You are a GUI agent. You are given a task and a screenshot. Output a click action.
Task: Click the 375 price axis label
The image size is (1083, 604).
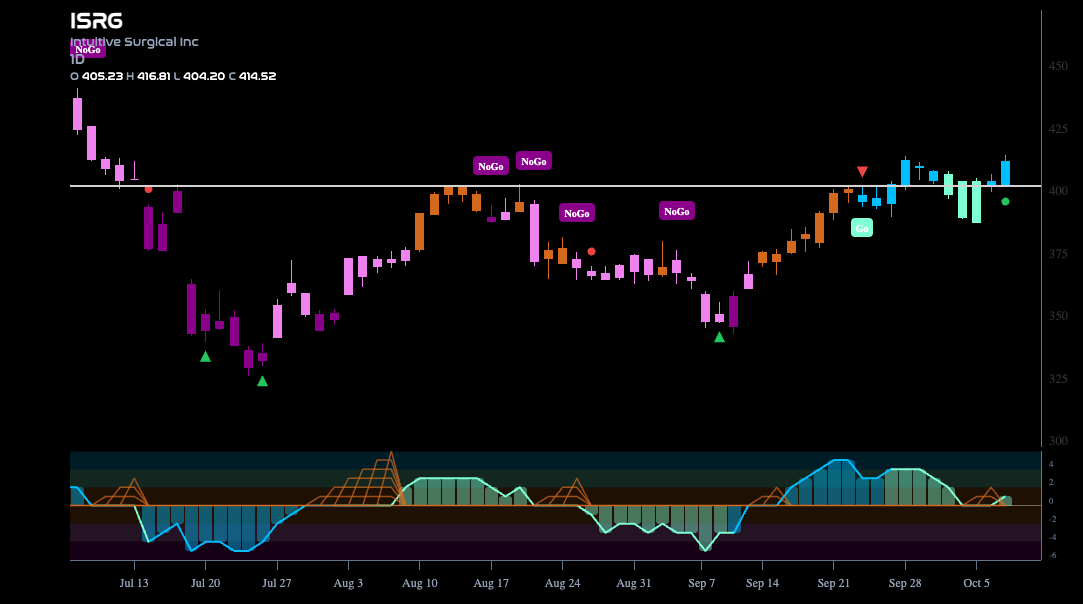coord(1058,254)
